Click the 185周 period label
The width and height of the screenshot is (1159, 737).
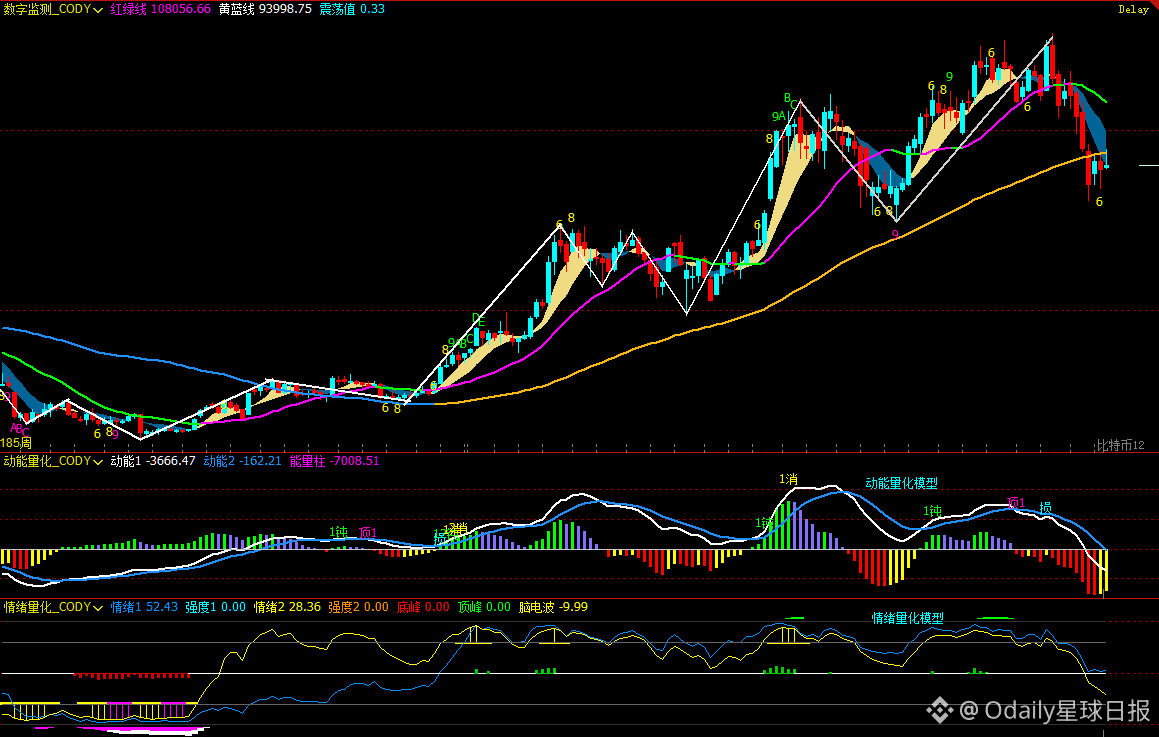coord(16,443)
